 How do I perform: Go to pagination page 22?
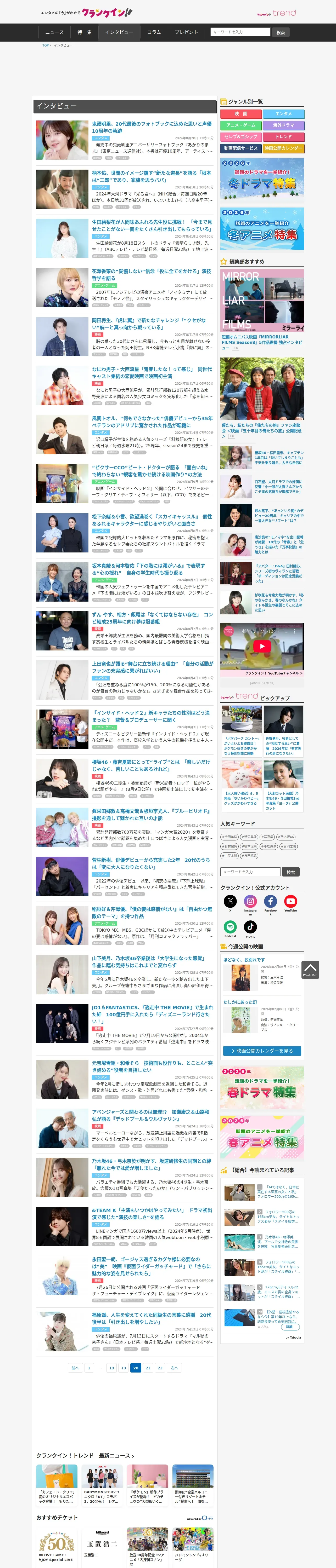[x=160, y=1368]
